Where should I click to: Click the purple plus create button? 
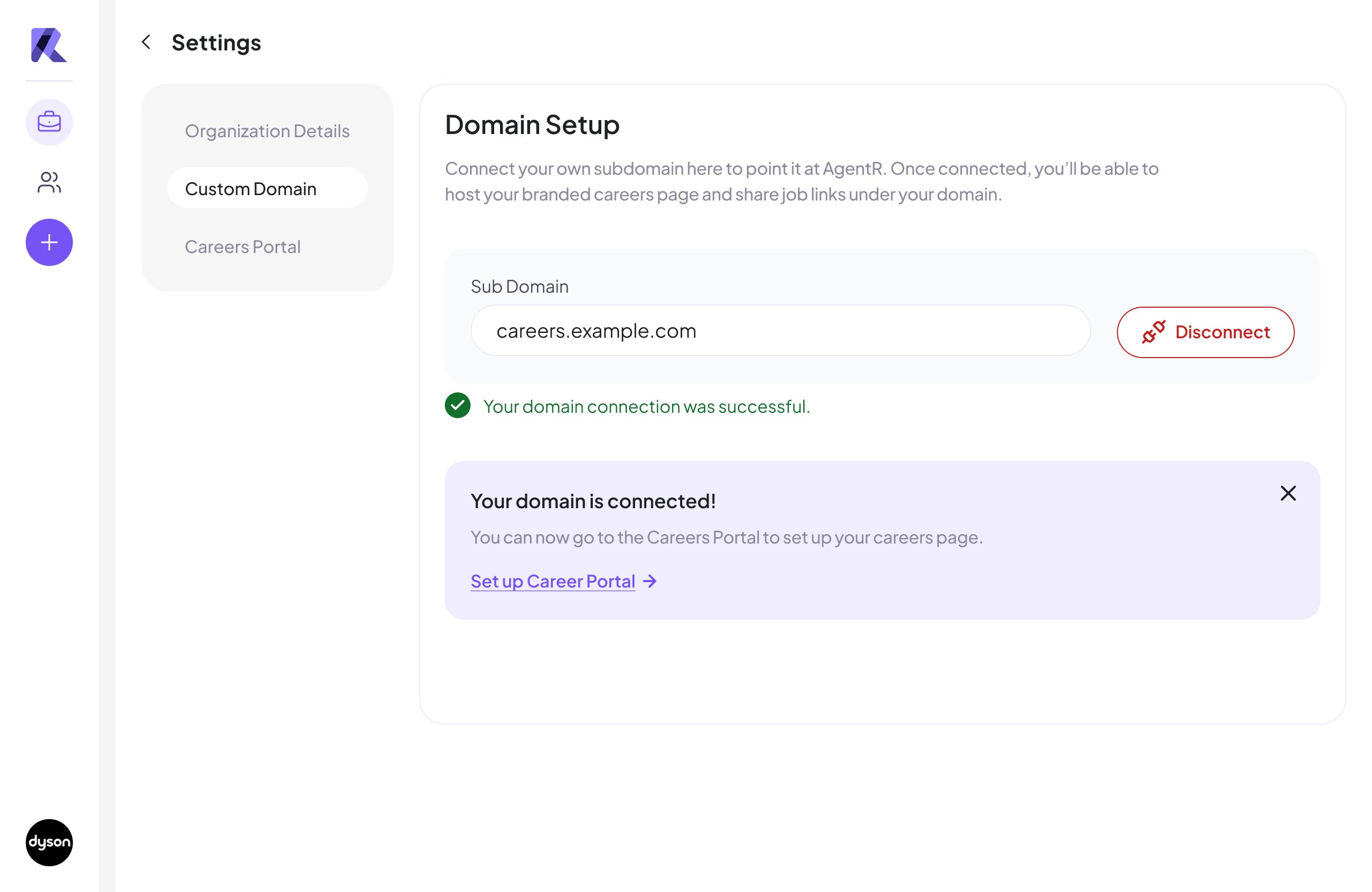tap(49, 242)
